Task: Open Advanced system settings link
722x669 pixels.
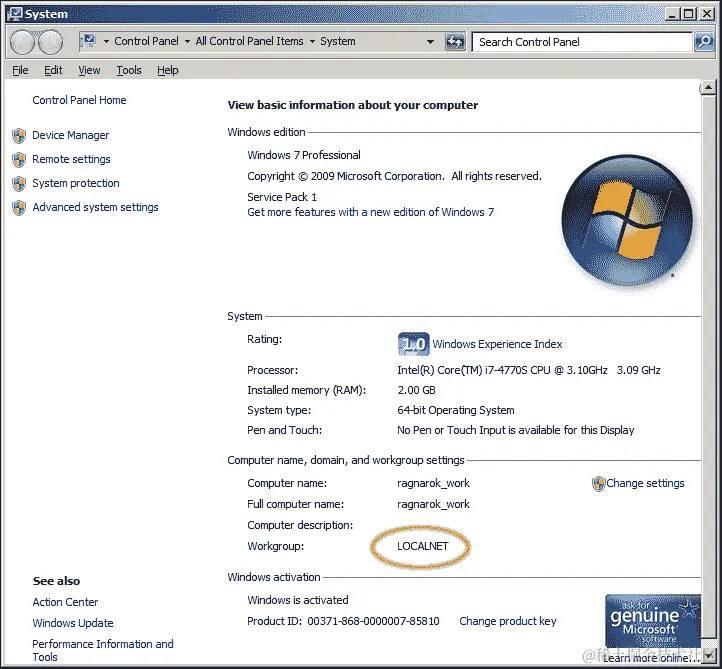Action: click(95, 207)
